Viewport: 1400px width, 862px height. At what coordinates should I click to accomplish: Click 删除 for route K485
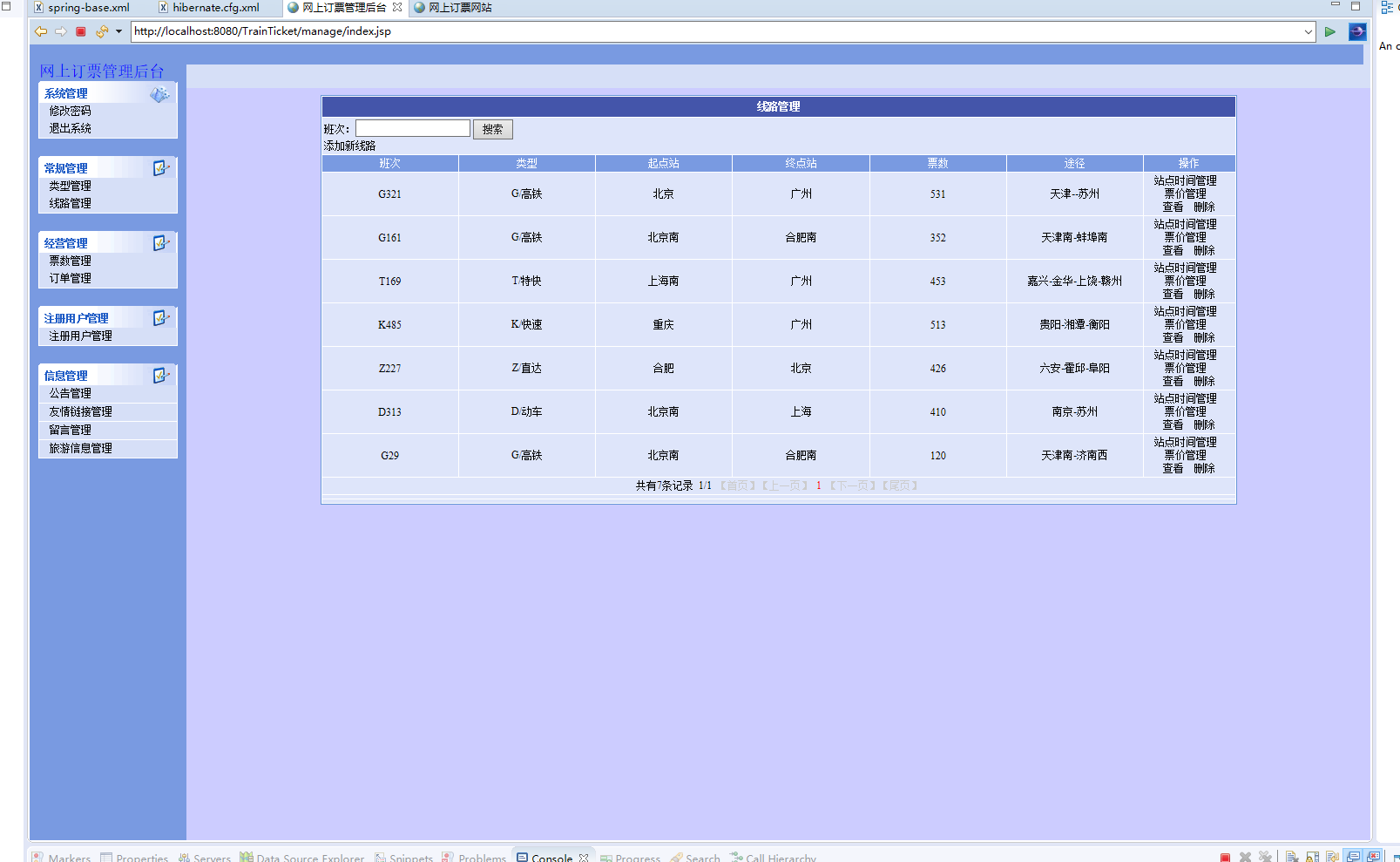[x=1204, y=337]
